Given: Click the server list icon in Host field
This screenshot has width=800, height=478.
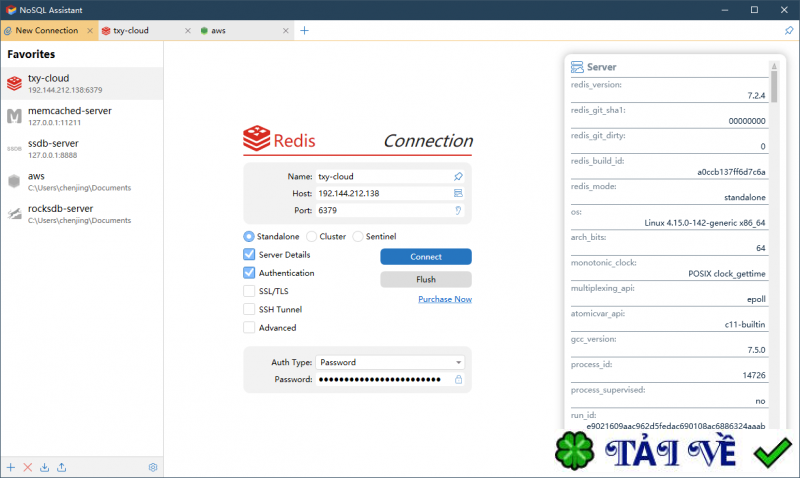Looking at the screenshot, I should (x=458, y=193).
